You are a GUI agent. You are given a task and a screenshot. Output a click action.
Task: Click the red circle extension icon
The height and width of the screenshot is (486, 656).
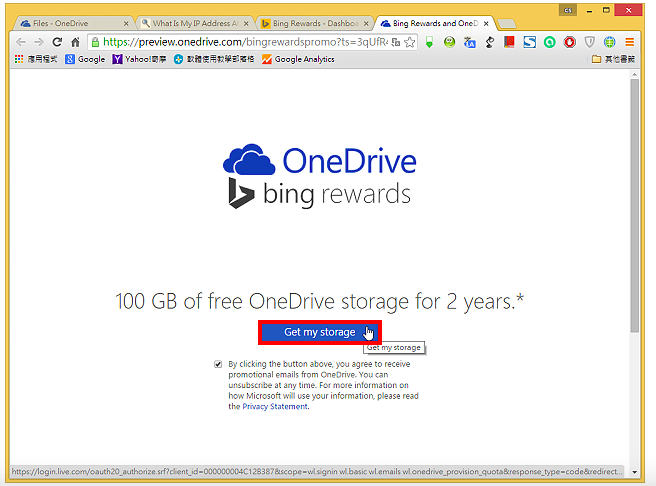point(569,42)
